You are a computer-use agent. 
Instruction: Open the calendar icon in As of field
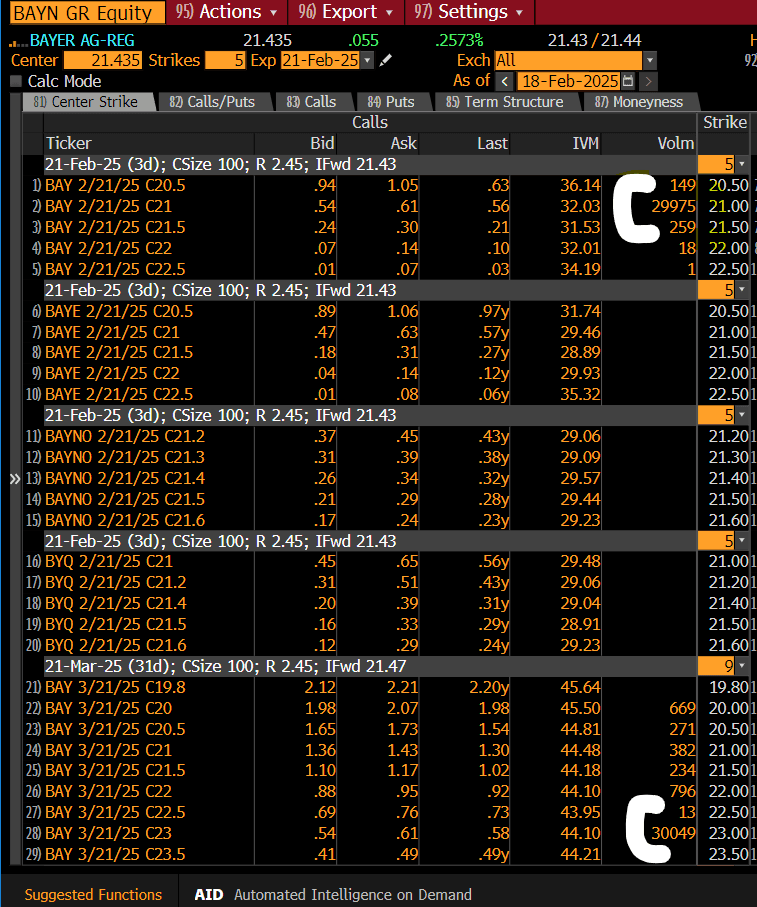[x=628, y=81]
